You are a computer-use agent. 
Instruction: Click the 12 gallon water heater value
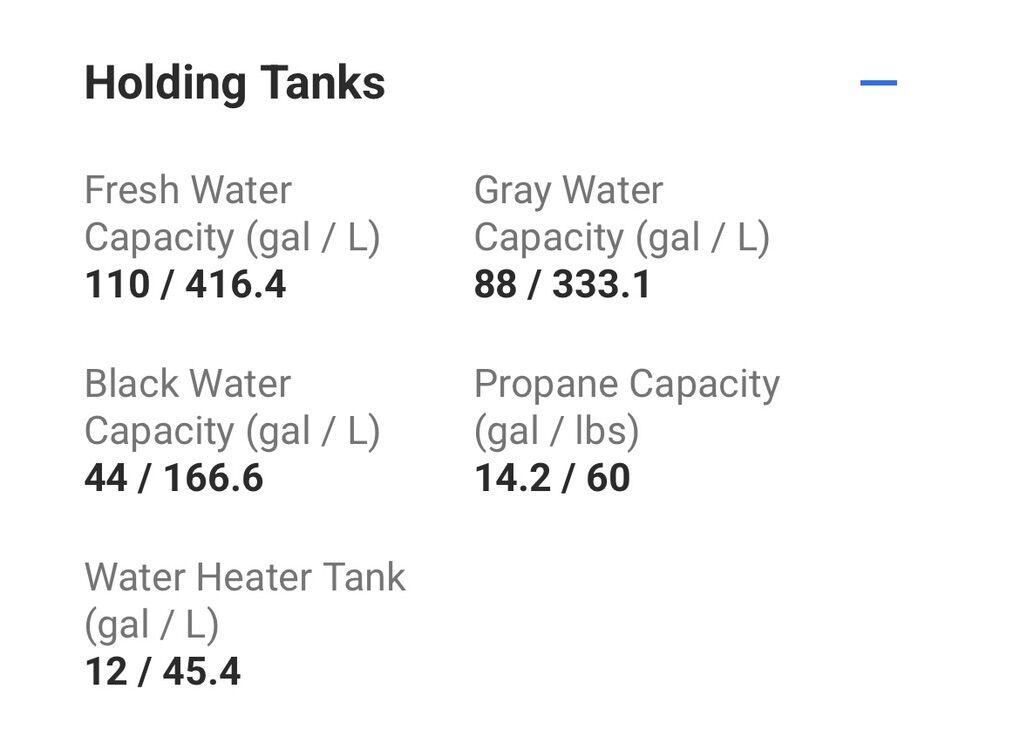pyautogui.click(x=103, y=672)
